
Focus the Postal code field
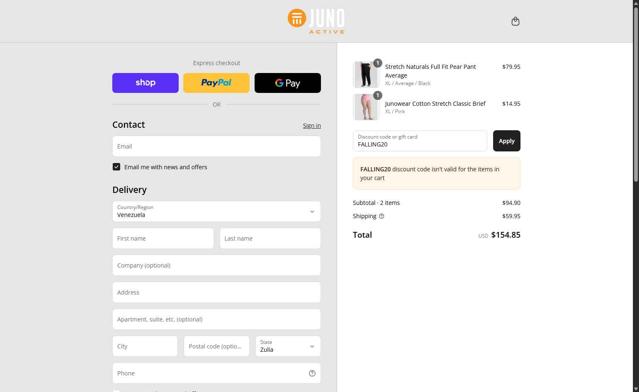[216, 346]
